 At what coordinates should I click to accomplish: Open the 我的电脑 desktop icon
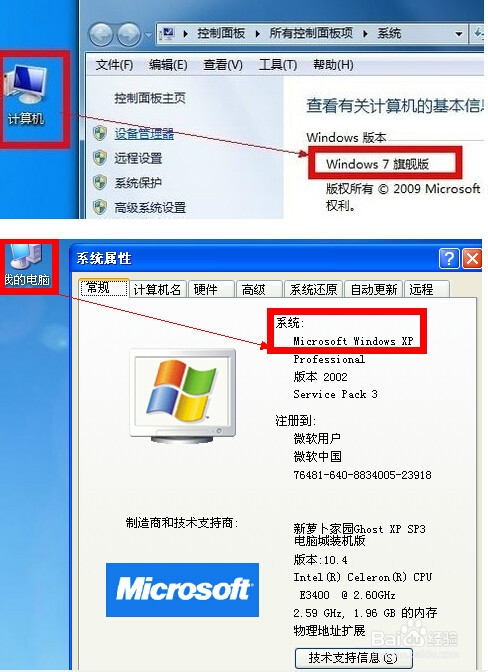point(27,266)
